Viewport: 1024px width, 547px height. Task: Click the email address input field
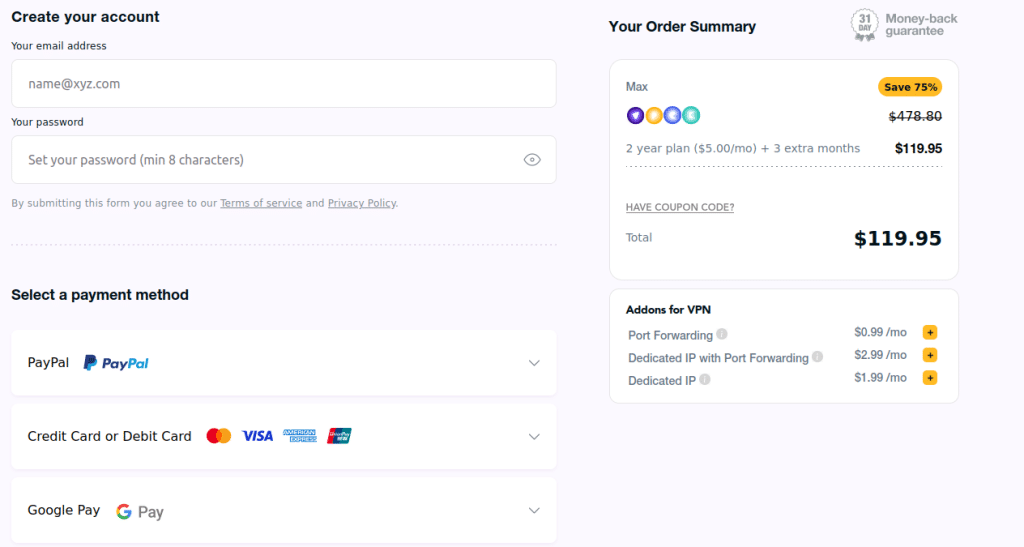(283, 84)
